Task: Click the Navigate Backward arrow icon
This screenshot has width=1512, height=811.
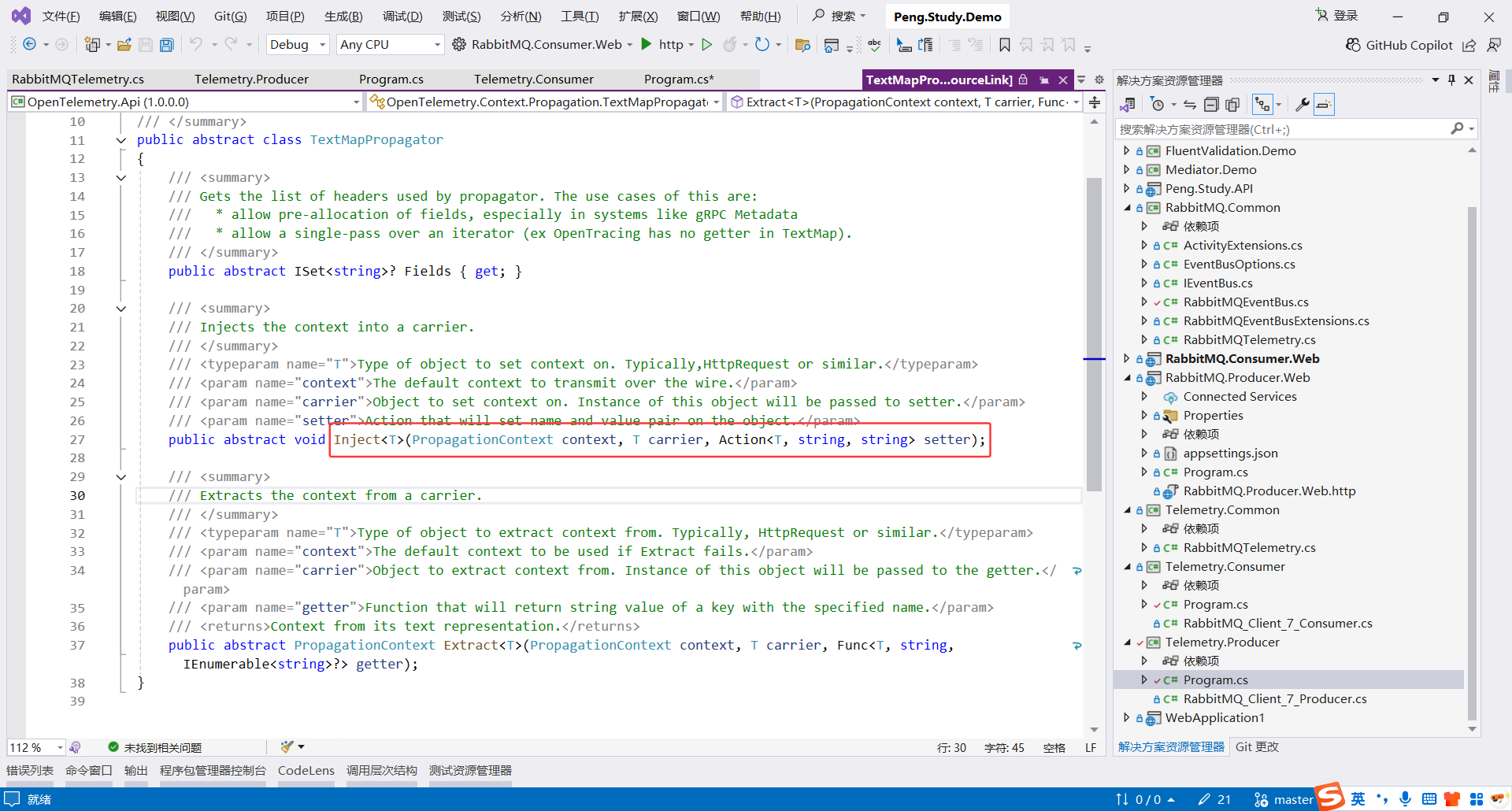Action: pos(29,45)
